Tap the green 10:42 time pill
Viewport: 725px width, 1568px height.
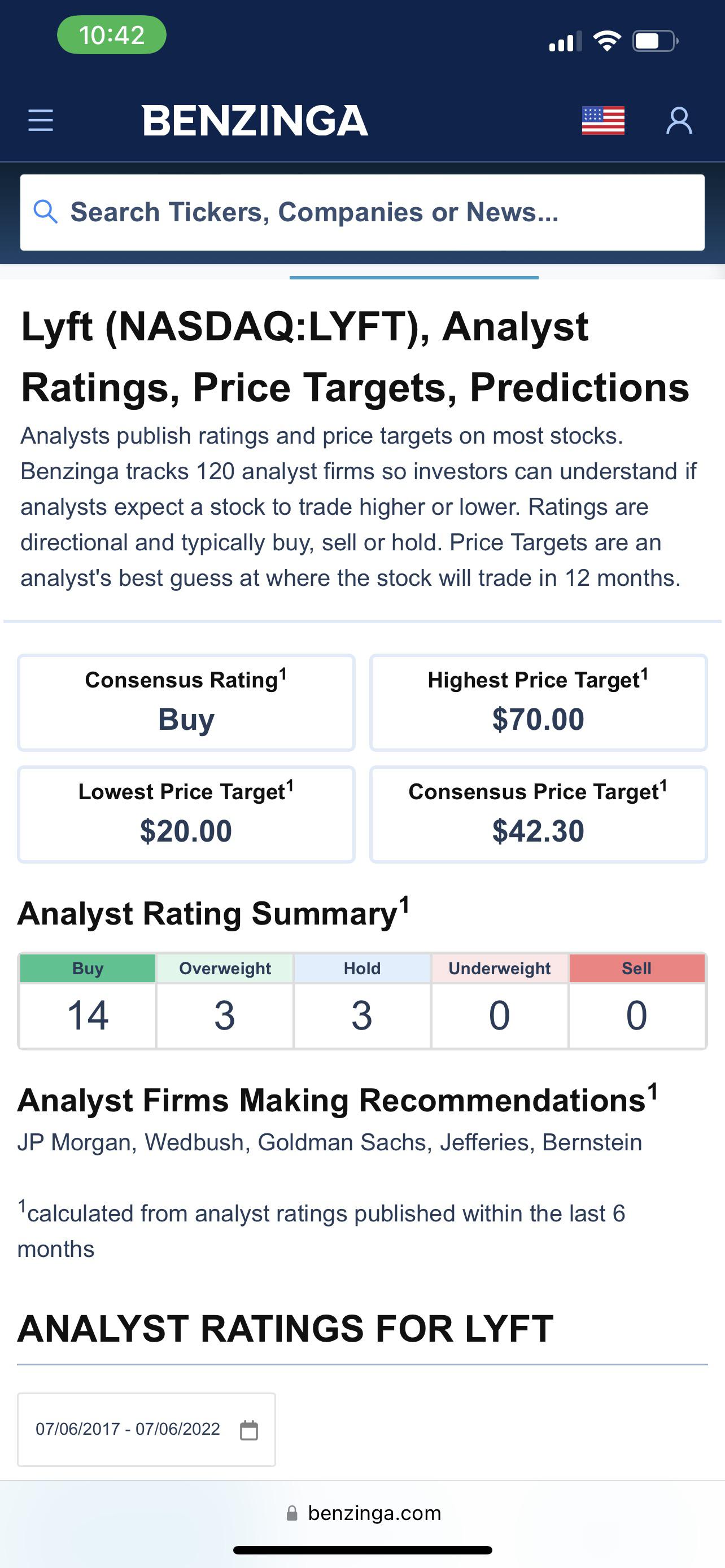[111, 34]
